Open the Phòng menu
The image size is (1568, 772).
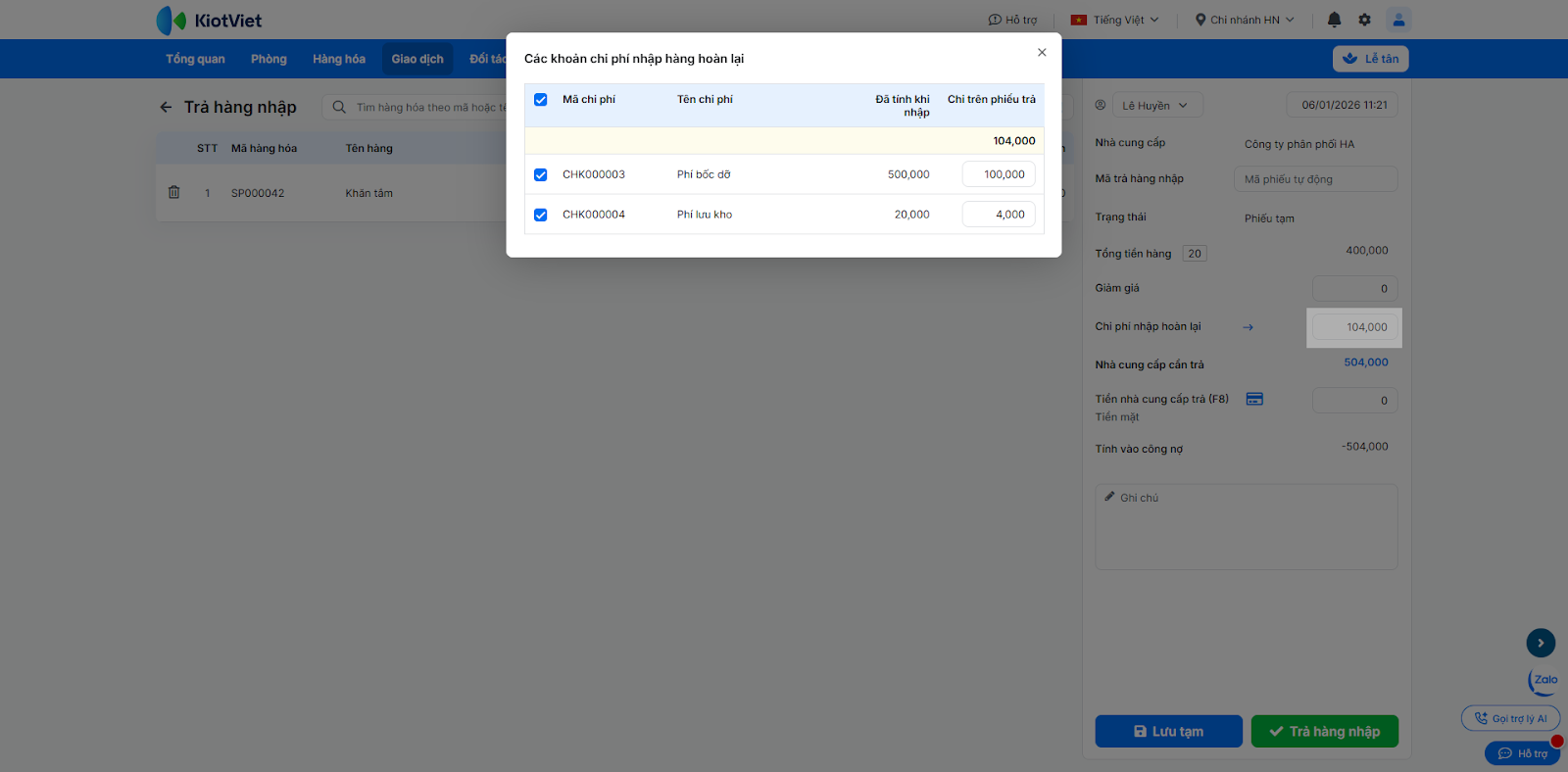[269, 59]
